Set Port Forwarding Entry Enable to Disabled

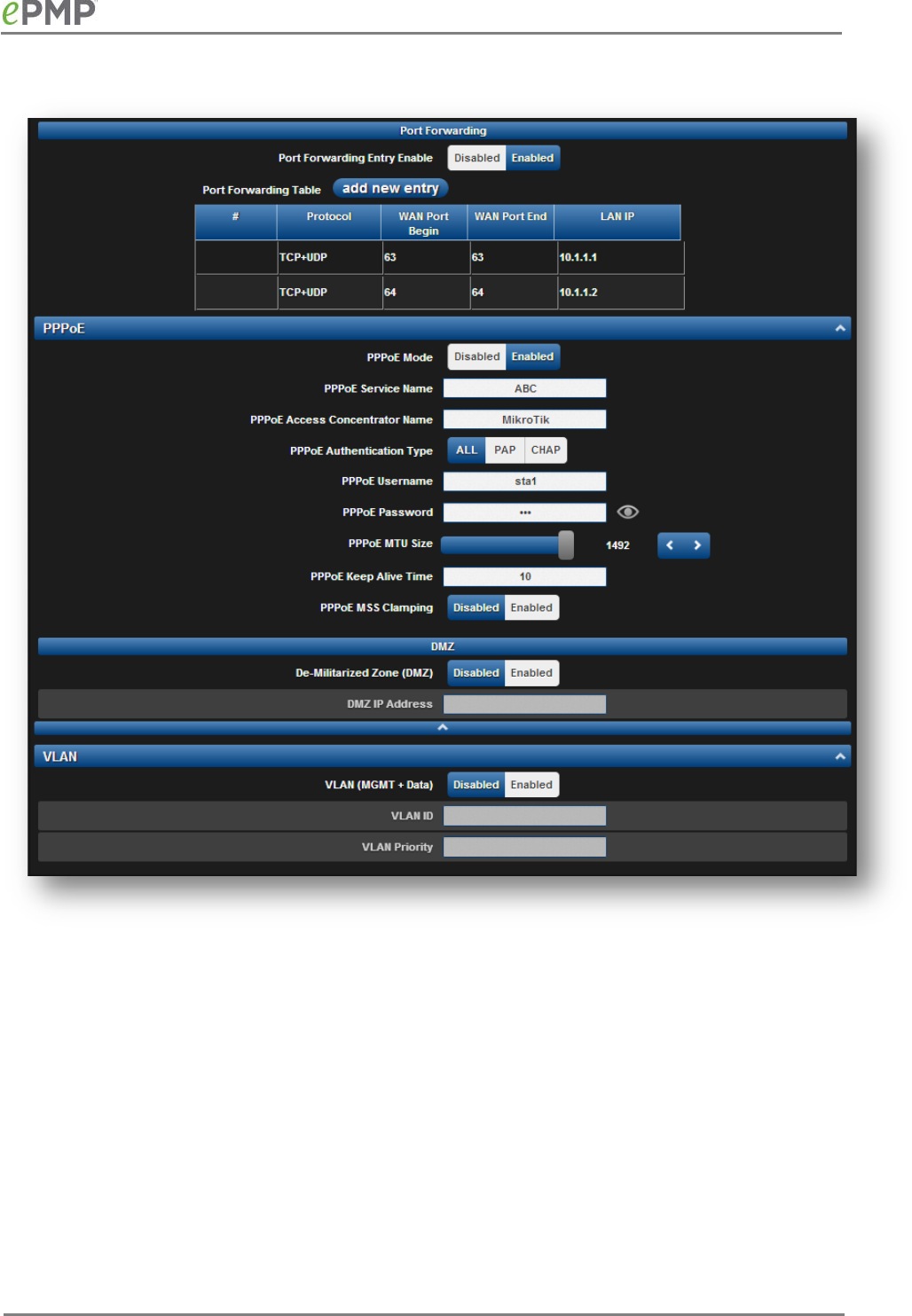pyautogui.click(x=476, y=158)
